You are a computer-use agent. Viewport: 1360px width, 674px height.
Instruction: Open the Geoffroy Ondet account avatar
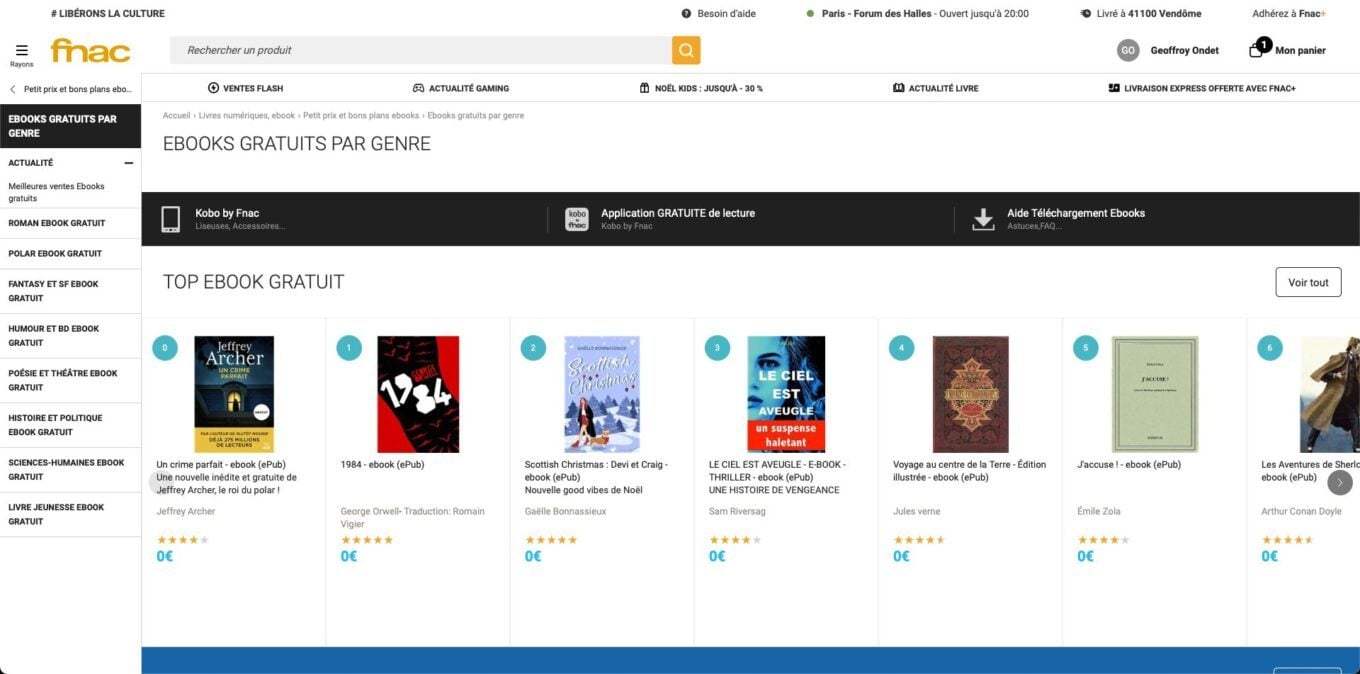coord(1128,50)
